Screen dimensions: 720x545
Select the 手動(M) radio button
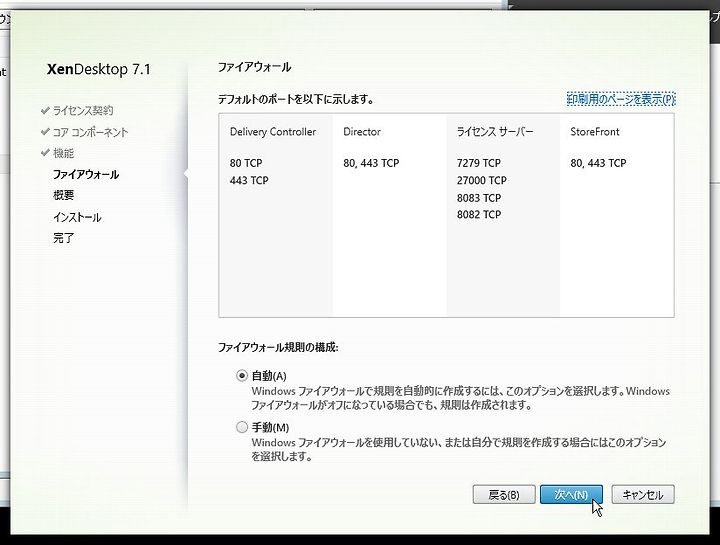[x=242, y=427]
